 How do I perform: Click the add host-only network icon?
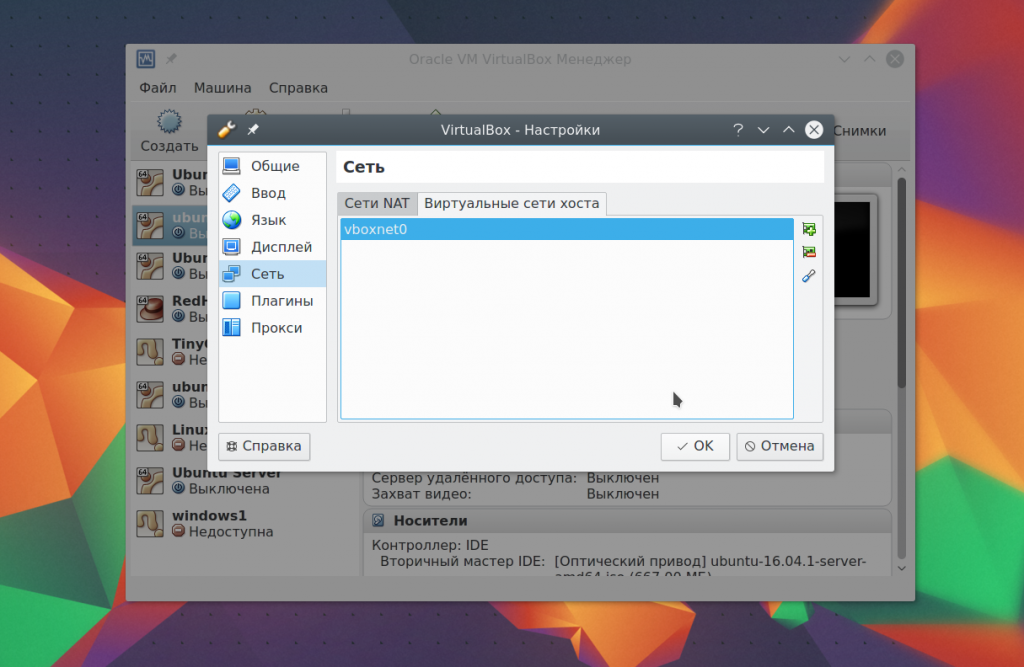pyautogui.click(x=809, y=230)
